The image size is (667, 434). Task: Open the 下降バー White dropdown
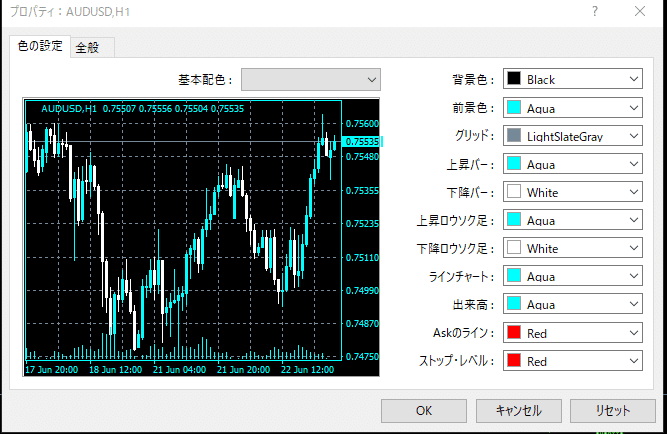(573, 192)
